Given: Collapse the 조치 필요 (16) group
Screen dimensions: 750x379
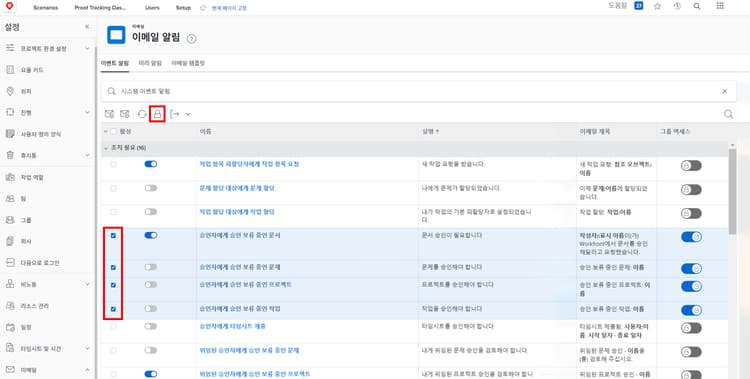Looking at the screenshot, I should point(106,148).
